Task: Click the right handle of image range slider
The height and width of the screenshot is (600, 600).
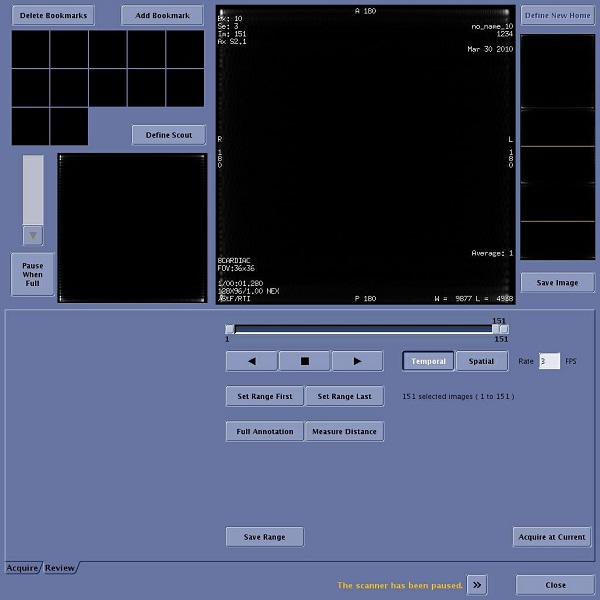Action: tap(503, 329)
